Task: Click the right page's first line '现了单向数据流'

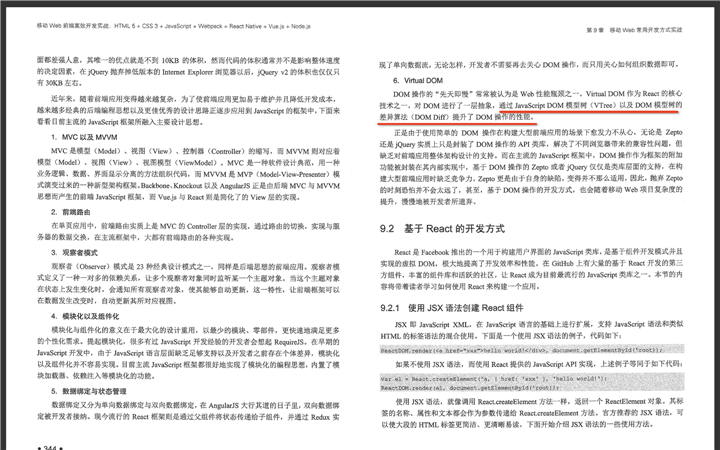Action: point(529,65)
